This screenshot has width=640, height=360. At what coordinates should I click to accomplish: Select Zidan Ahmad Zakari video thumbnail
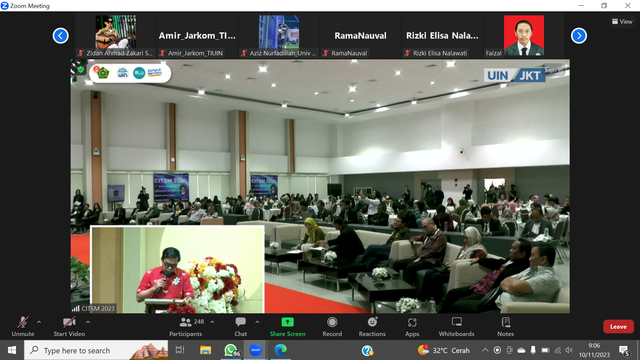point(116,36)
